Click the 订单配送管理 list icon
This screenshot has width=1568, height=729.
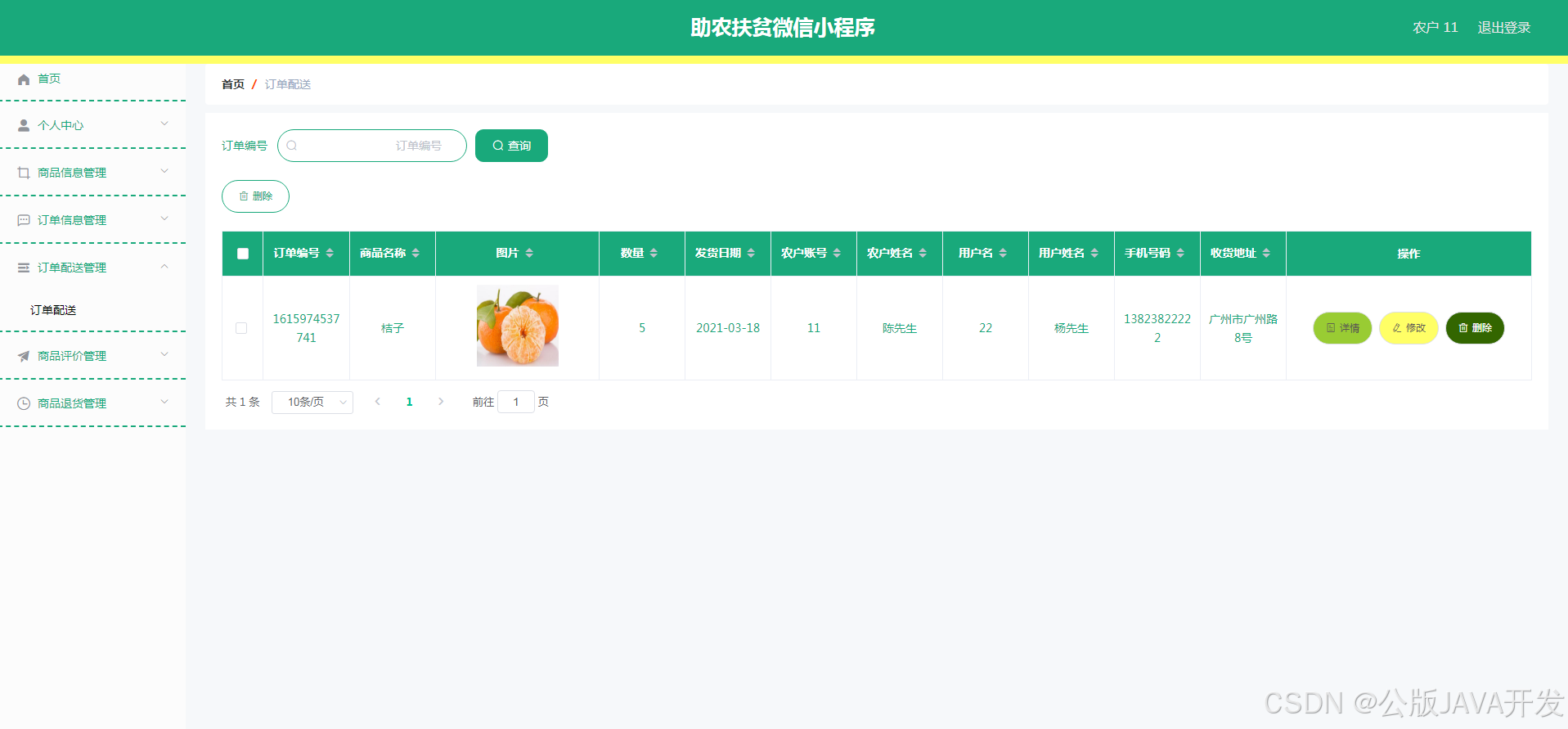[24, 268]
